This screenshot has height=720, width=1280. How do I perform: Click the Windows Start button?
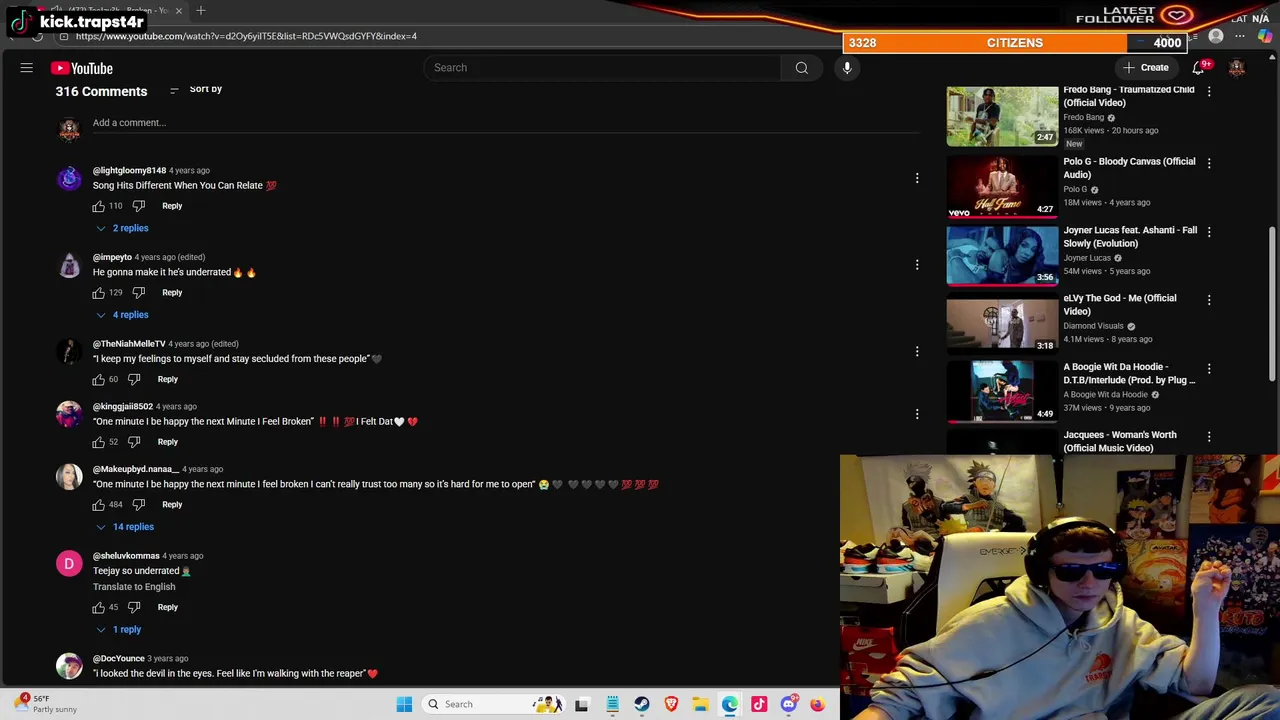[x=404, y=704]
